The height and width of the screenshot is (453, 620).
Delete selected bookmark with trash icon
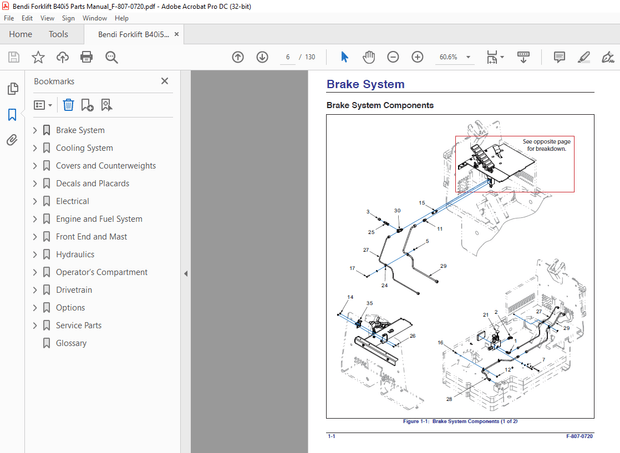tap(68, 104)
